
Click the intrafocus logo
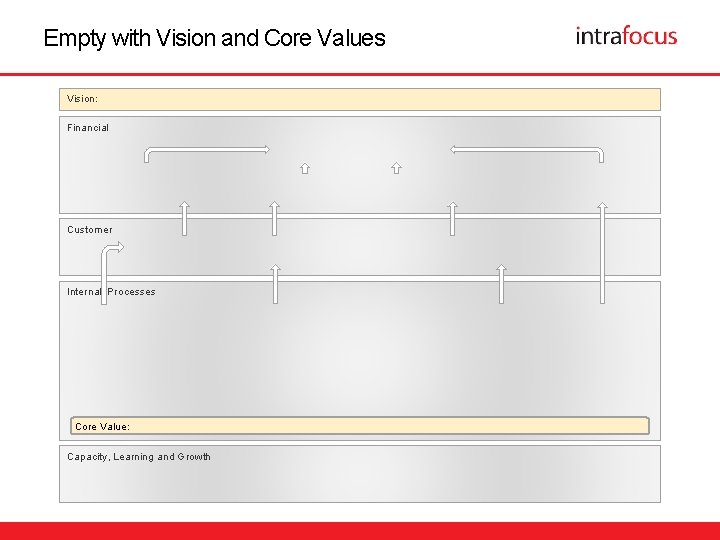(626, 36)
